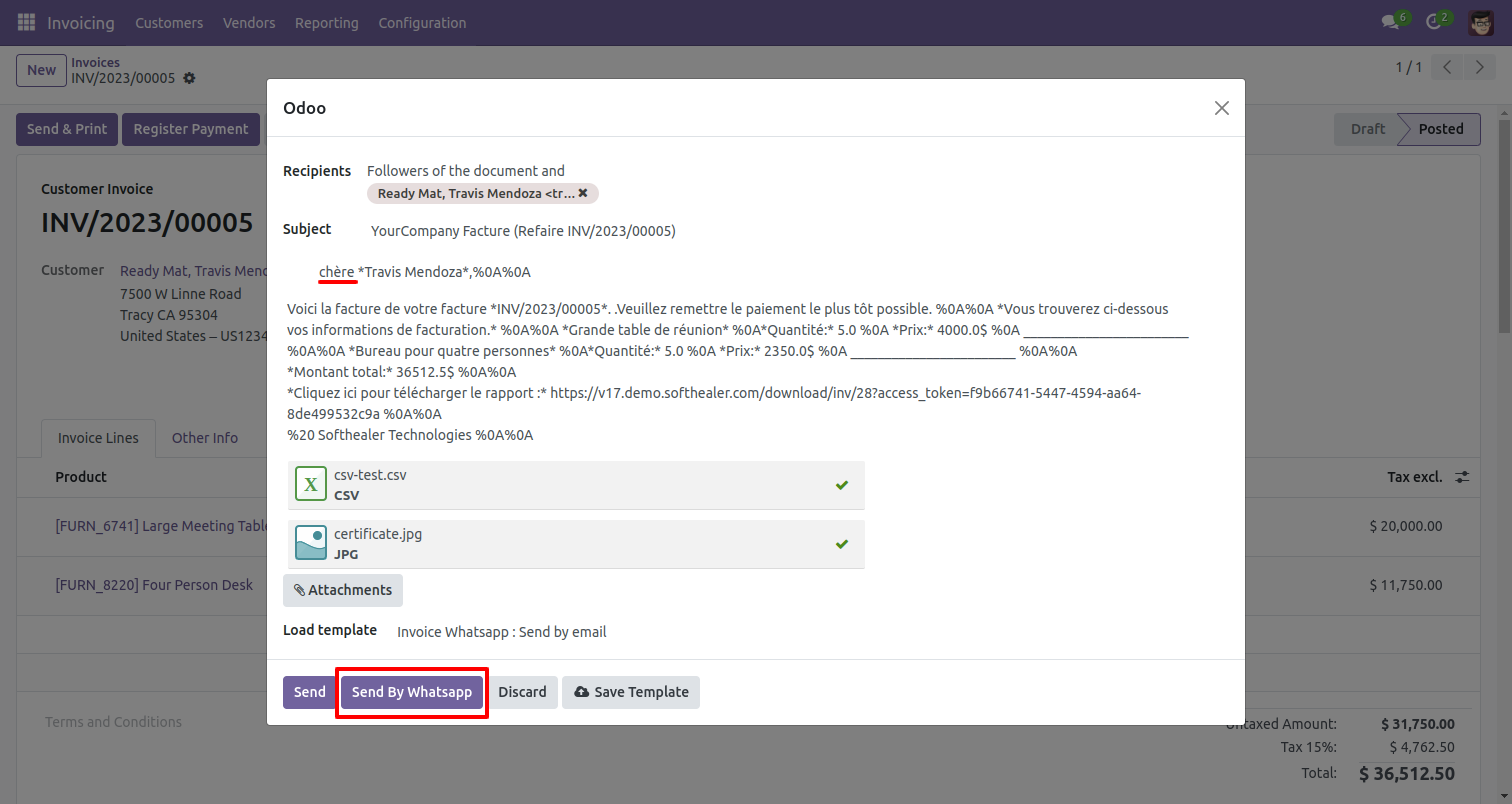Open the Invoices breadcrumb link

(95, 62)
